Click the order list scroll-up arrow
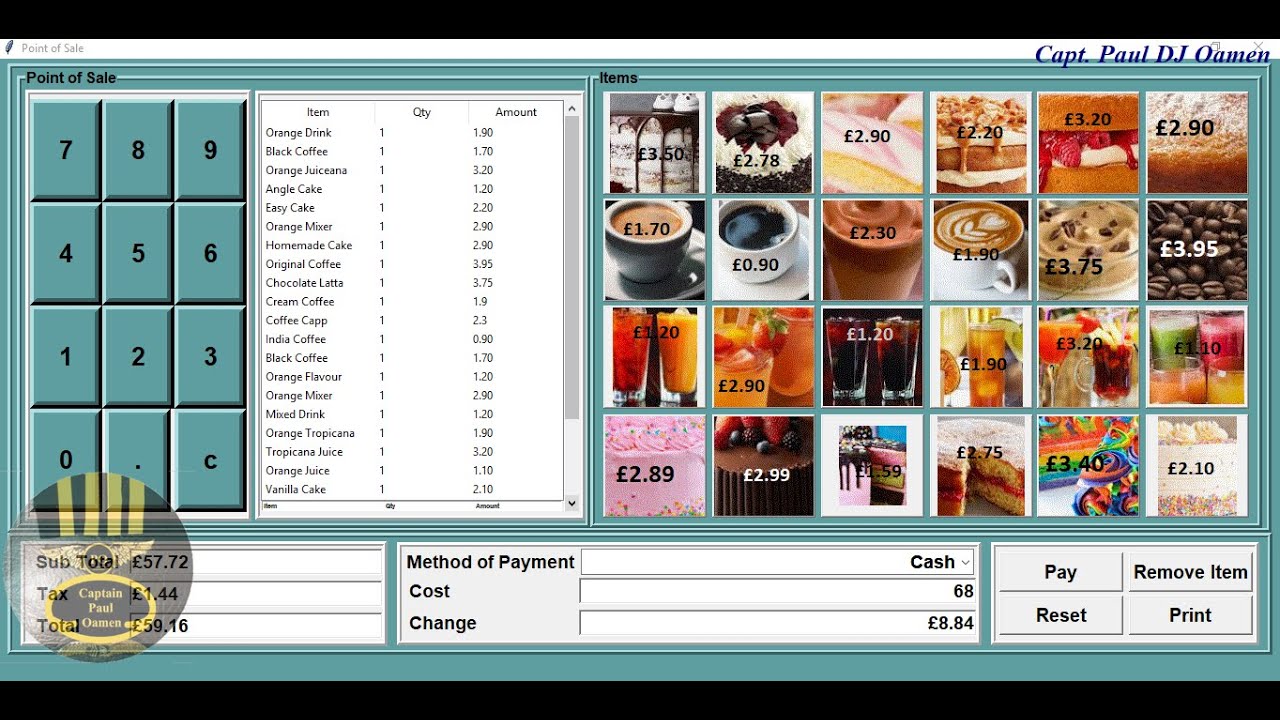 point(572,109)
